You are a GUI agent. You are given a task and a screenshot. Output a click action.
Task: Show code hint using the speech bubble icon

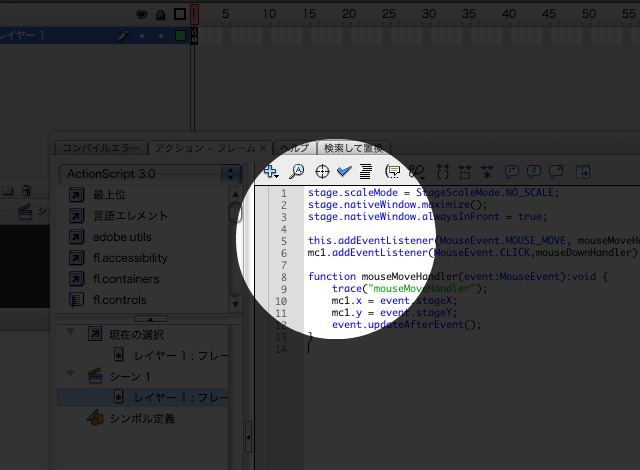[392, 171]
